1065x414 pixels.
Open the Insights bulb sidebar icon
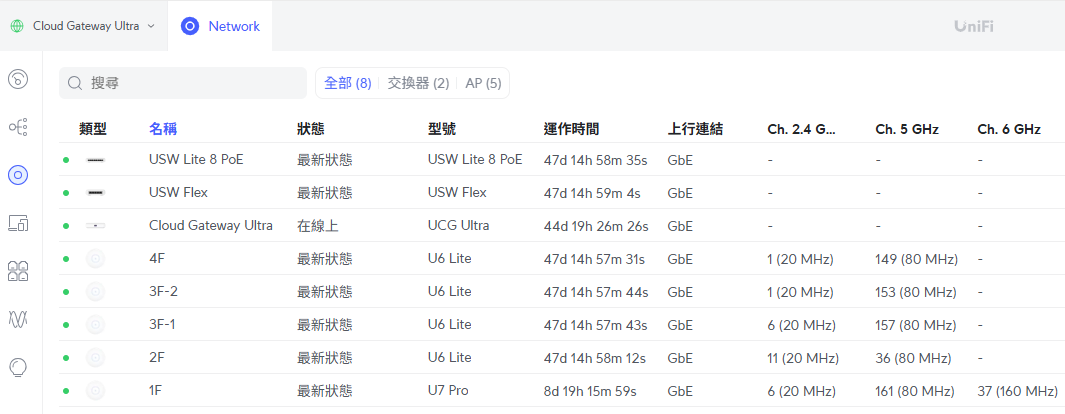pos(18,367)
